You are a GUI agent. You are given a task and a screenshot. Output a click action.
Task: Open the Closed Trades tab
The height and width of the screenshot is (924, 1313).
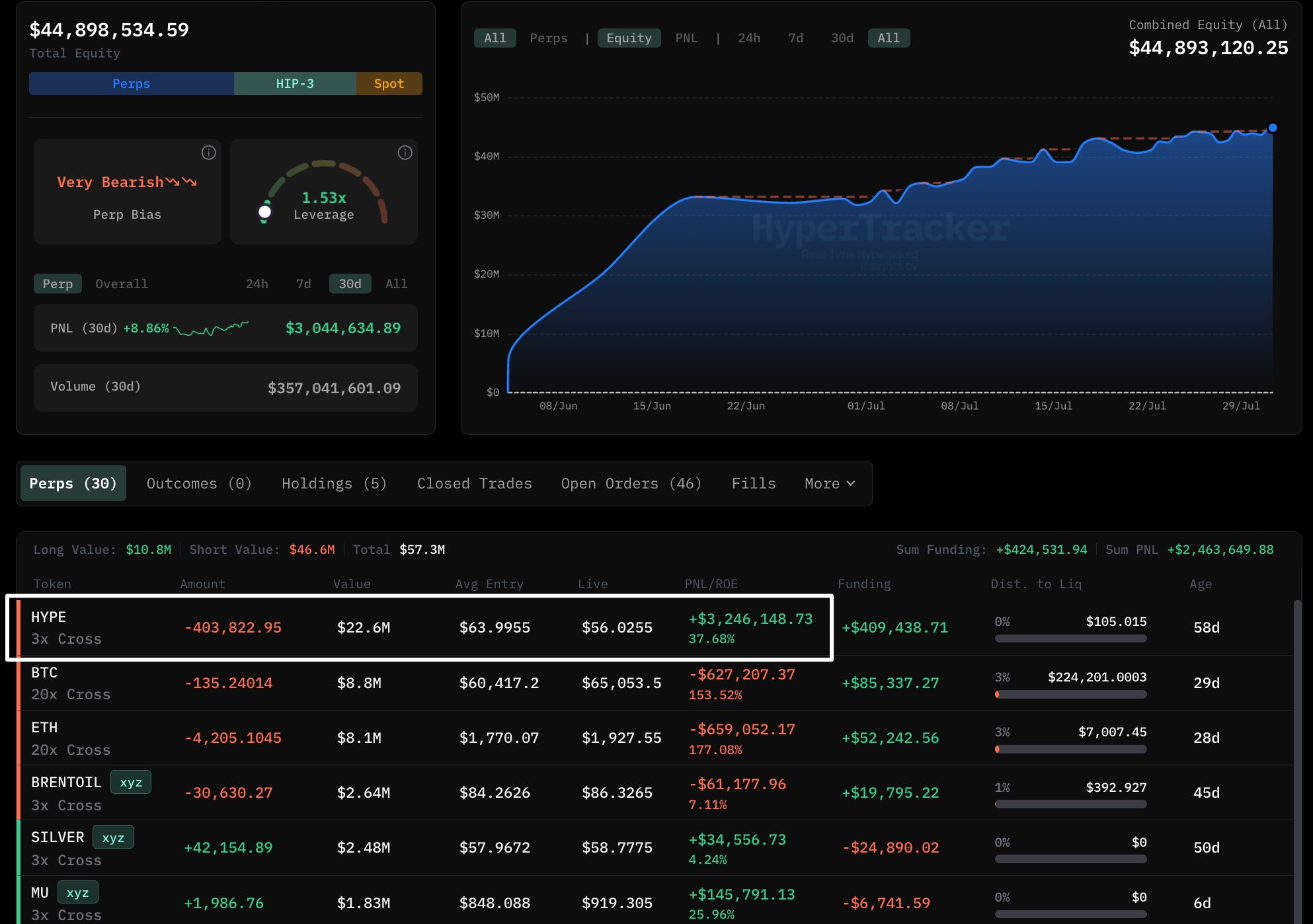(x=474, y=483)
